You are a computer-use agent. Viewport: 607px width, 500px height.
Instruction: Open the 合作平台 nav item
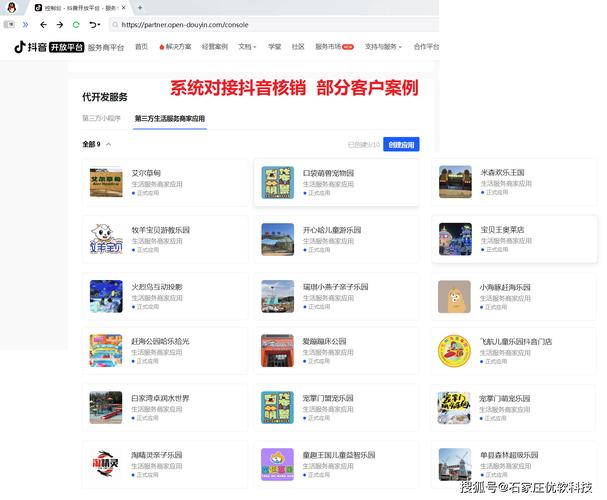[x=426, y=47]
